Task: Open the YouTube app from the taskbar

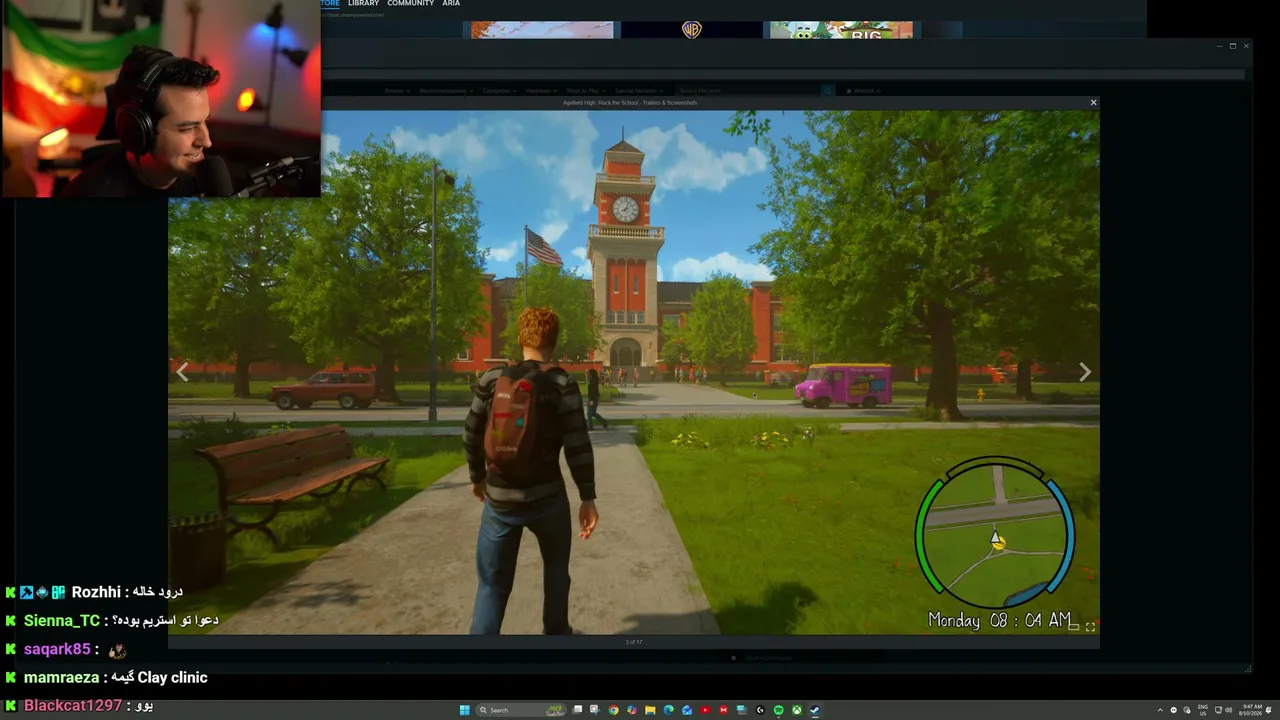Action: [x=705, y=710]
